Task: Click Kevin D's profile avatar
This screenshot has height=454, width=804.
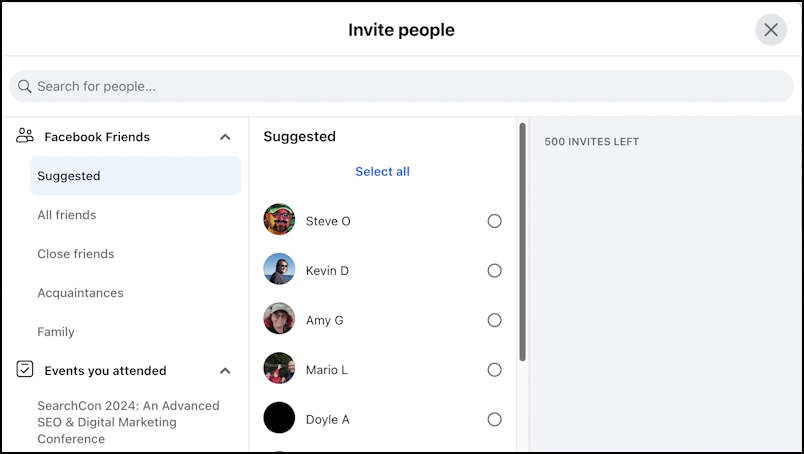Action: coord(279,270)
